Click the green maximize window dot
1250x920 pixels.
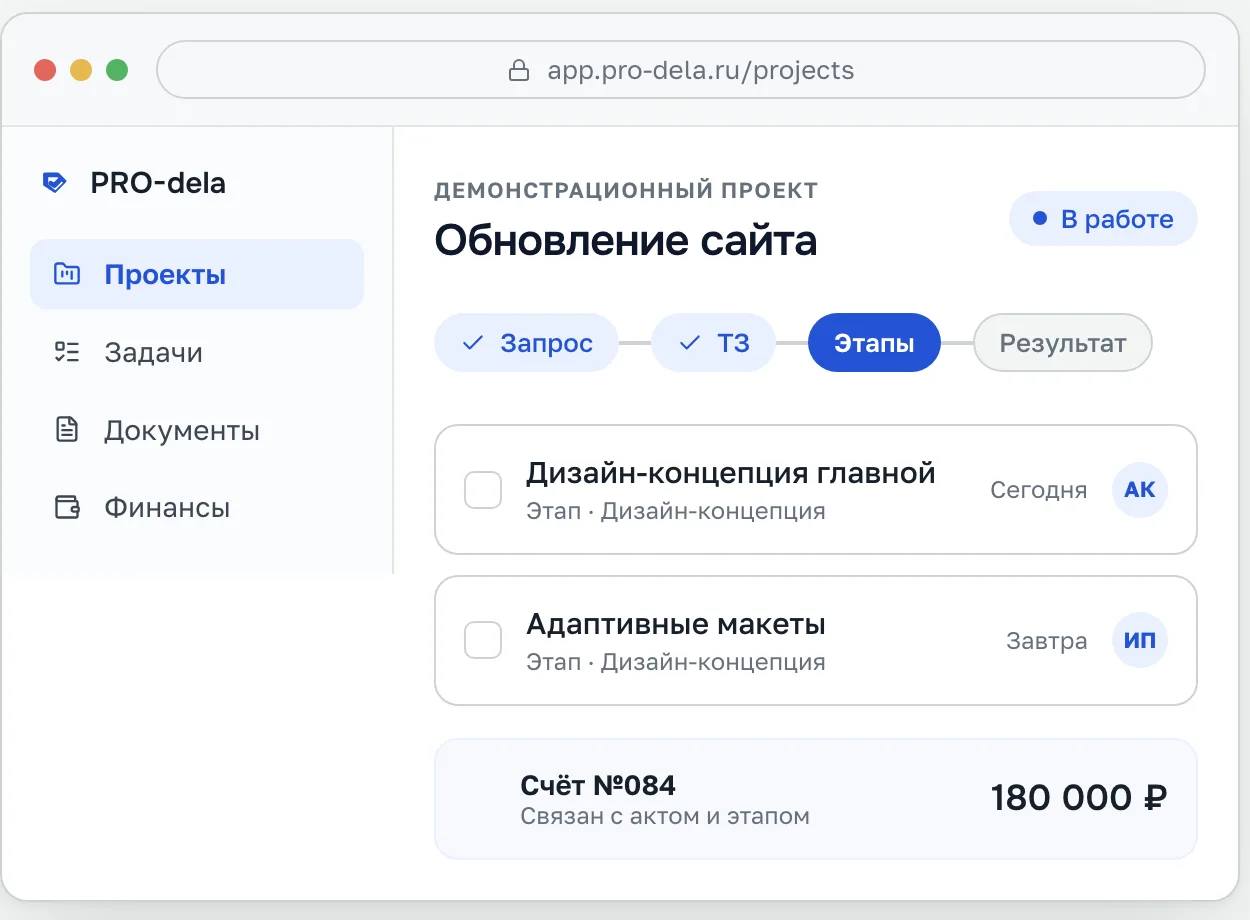[x=117, y=70]
